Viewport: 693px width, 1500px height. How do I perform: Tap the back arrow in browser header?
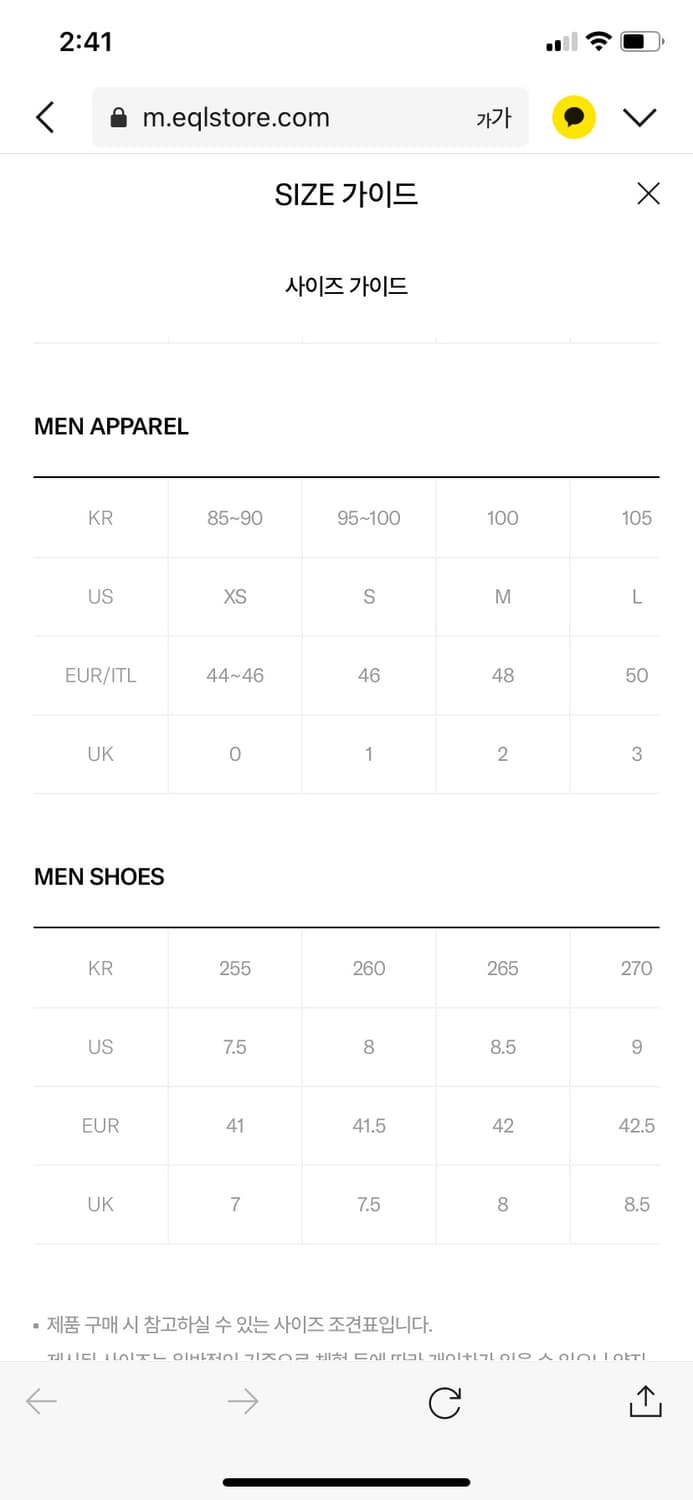[x=45, y=118]
